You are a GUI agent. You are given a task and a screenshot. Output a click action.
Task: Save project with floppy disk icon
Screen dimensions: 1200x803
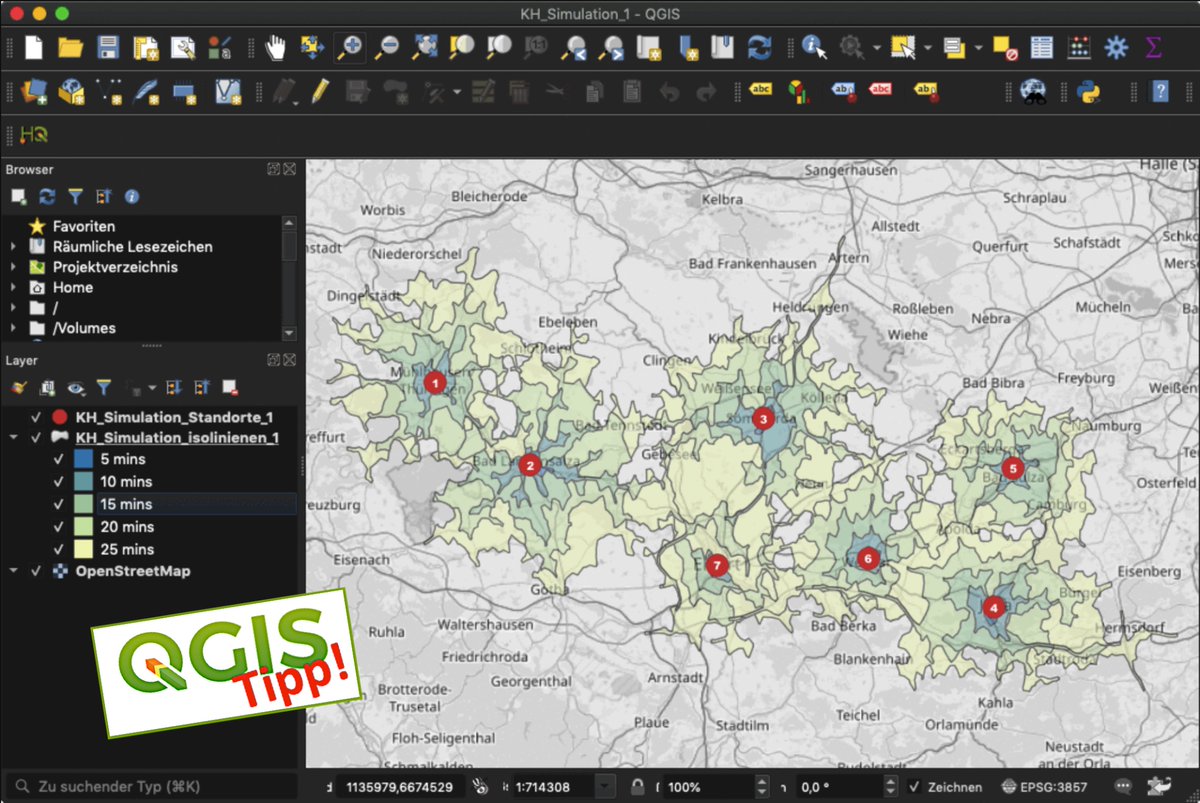click(108, 47)
